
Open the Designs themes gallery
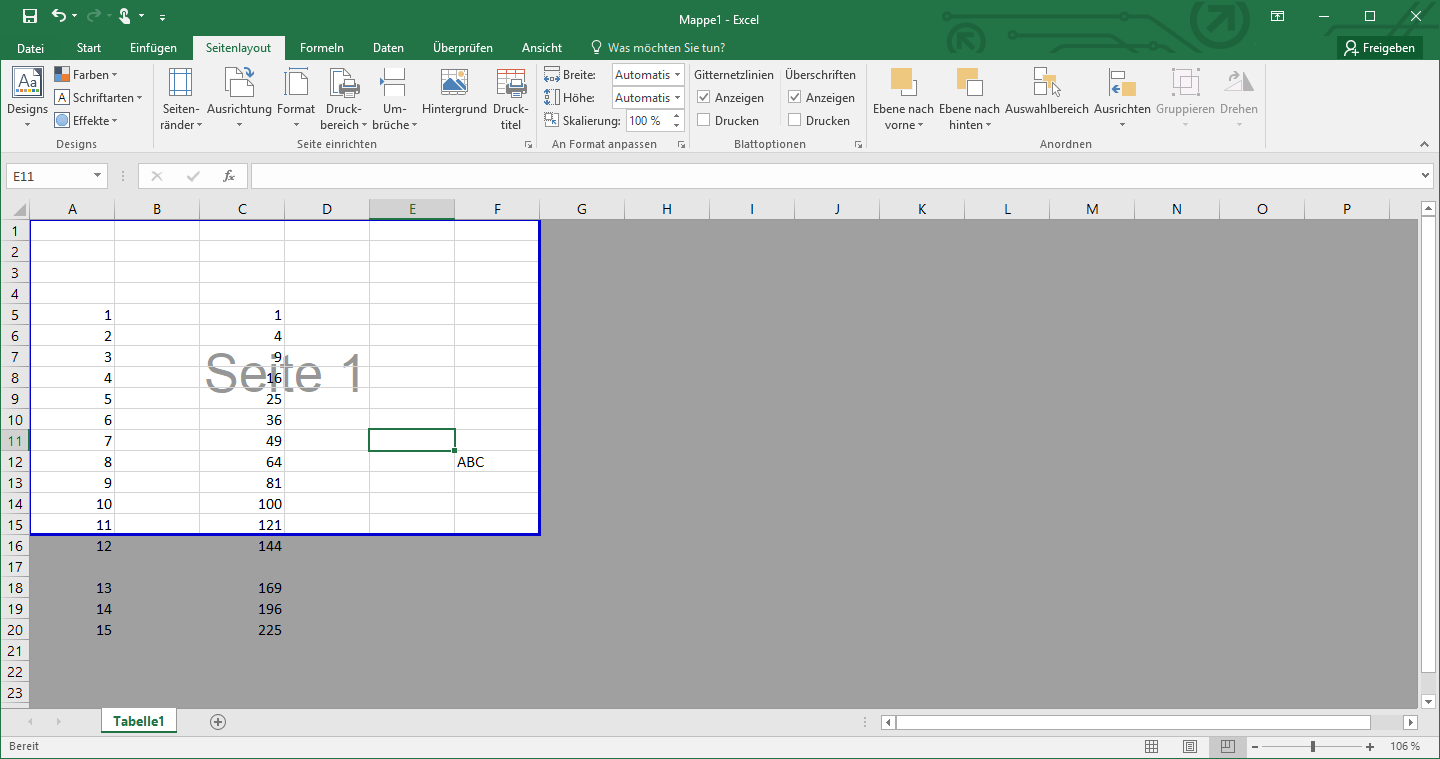27,98
